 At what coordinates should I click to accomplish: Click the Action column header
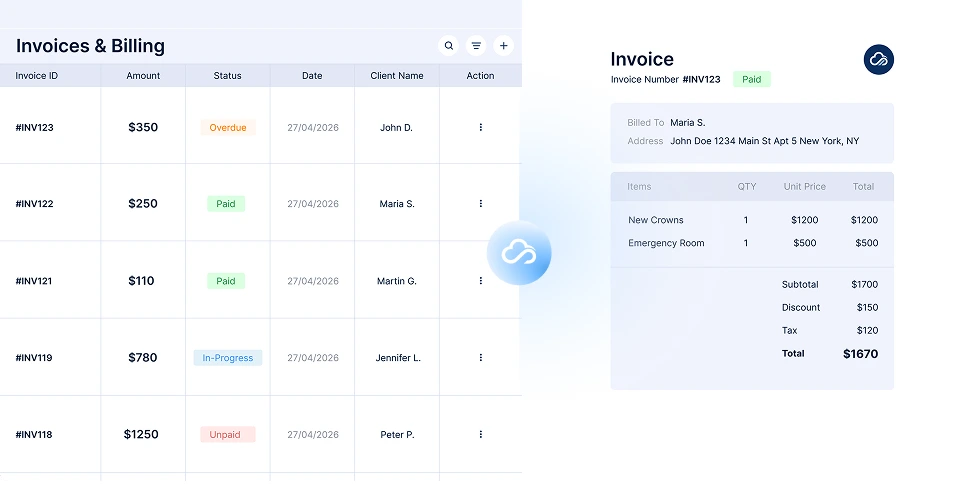(x=480, y=76)
